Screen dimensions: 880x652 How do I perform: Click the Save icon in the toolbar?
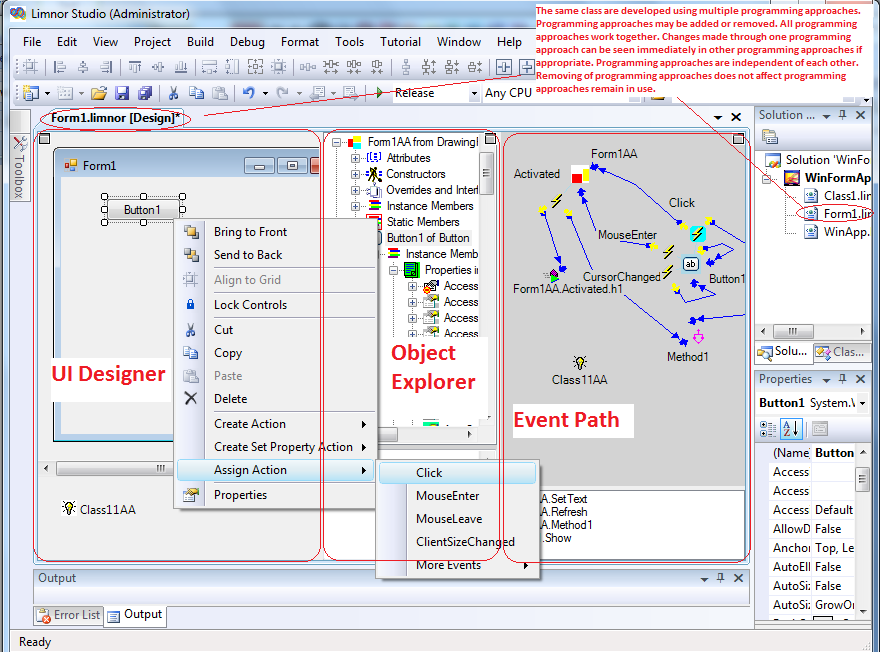[122, 93]
